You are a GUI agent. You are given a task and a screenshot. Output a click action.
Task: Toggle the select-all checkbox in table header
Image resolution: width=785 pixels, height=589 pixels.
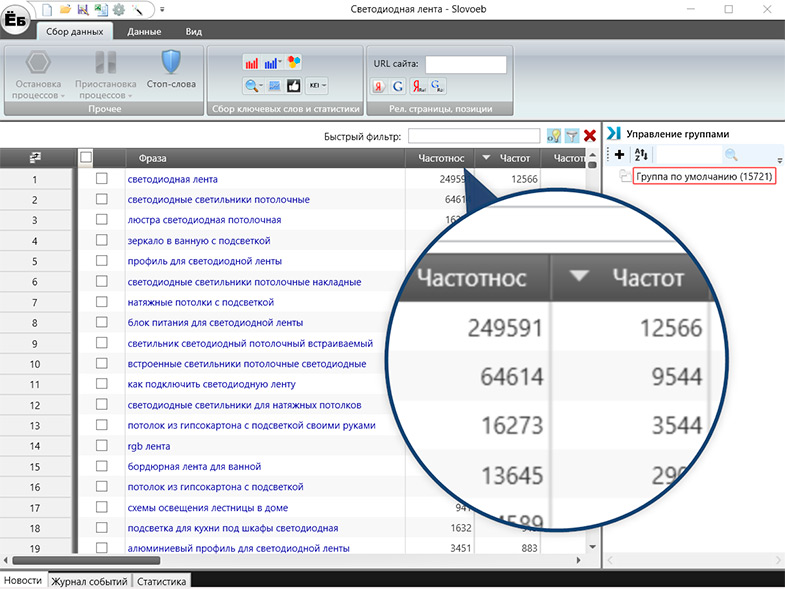point(86,157)
